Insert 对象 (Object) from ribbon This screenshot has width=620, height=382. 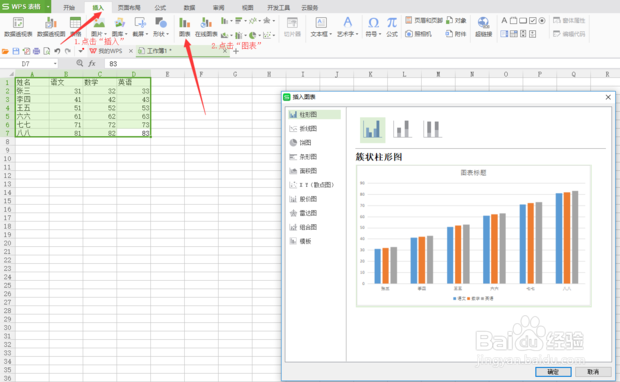click(456, 20)
